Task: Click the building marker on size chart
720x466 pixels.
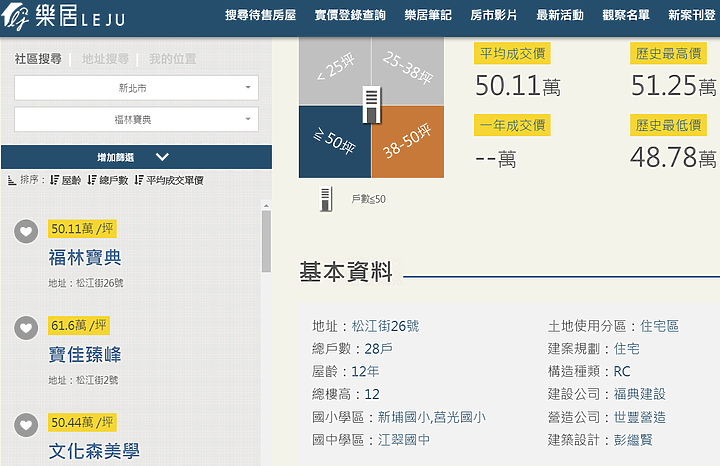Action: pyautogui.click(x=371, y=104)
